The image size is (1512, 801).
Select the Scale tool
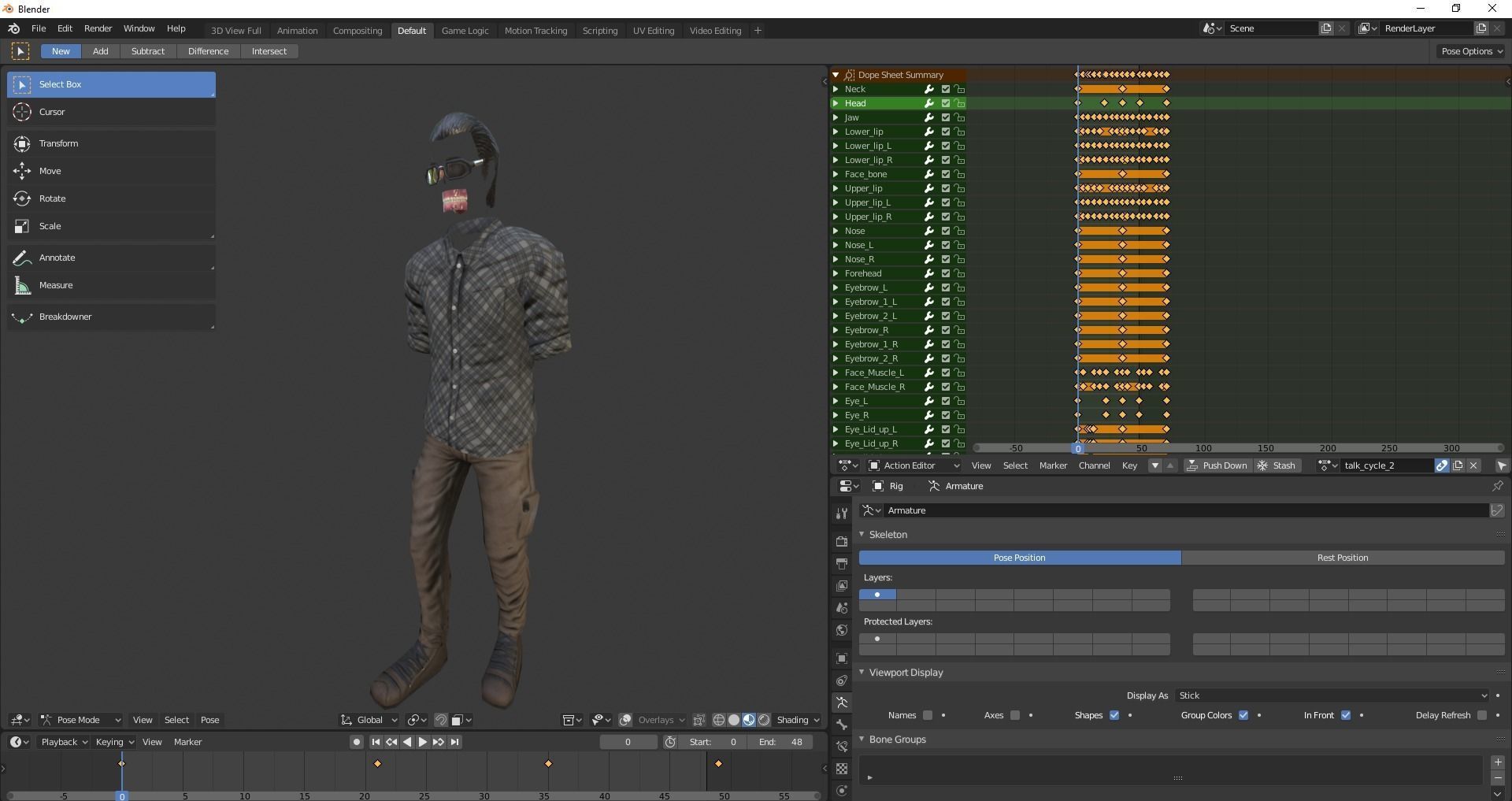(111, 226)
